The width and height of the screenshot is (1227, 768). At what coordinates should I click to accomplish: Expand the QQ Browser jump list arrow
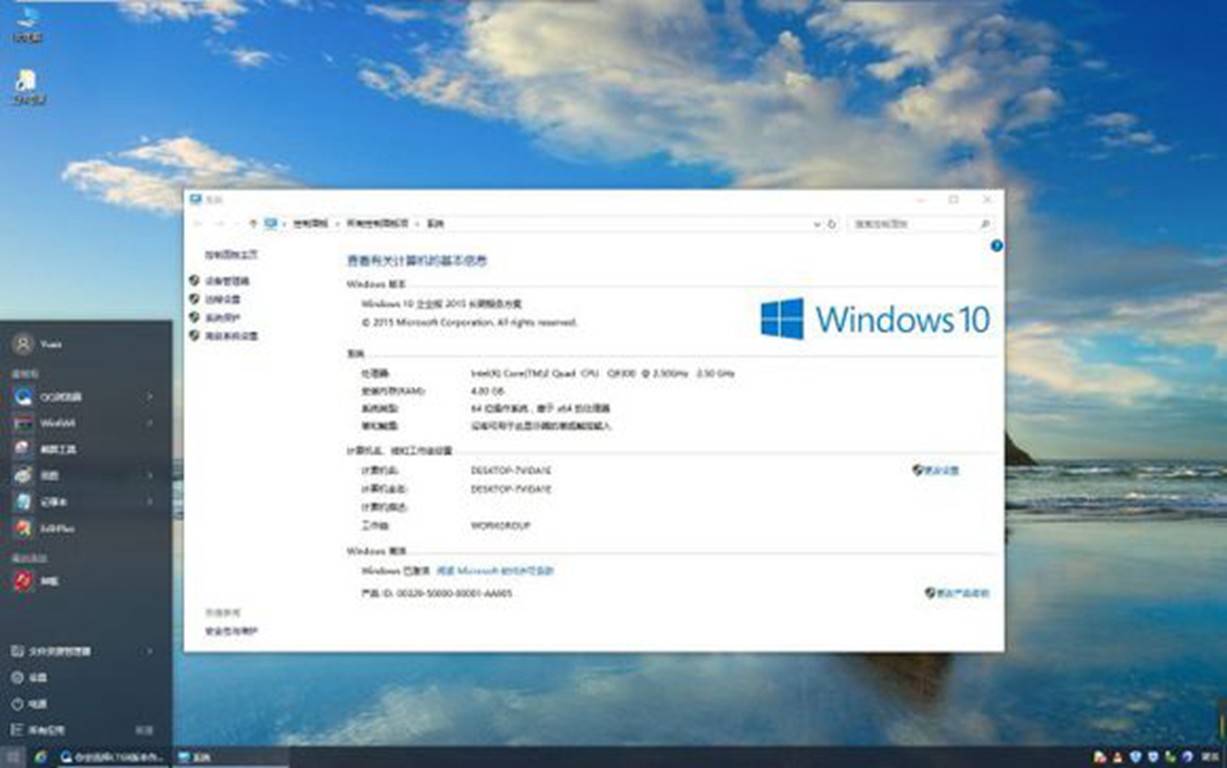[150, 397]
